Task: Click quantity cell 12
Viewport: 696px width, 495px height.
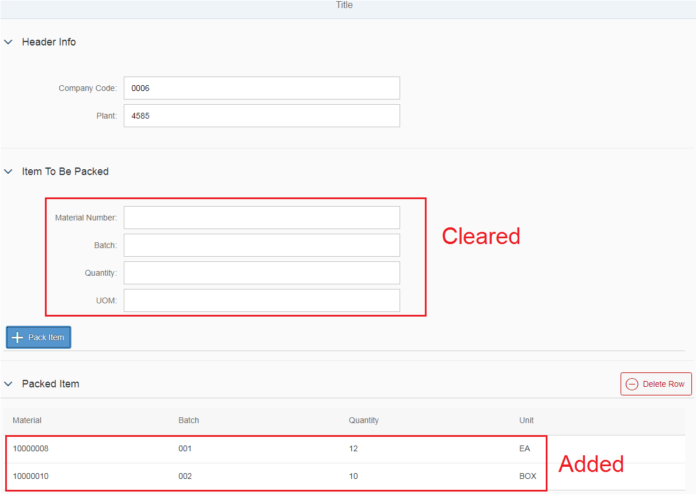Action: click(353, 448)
